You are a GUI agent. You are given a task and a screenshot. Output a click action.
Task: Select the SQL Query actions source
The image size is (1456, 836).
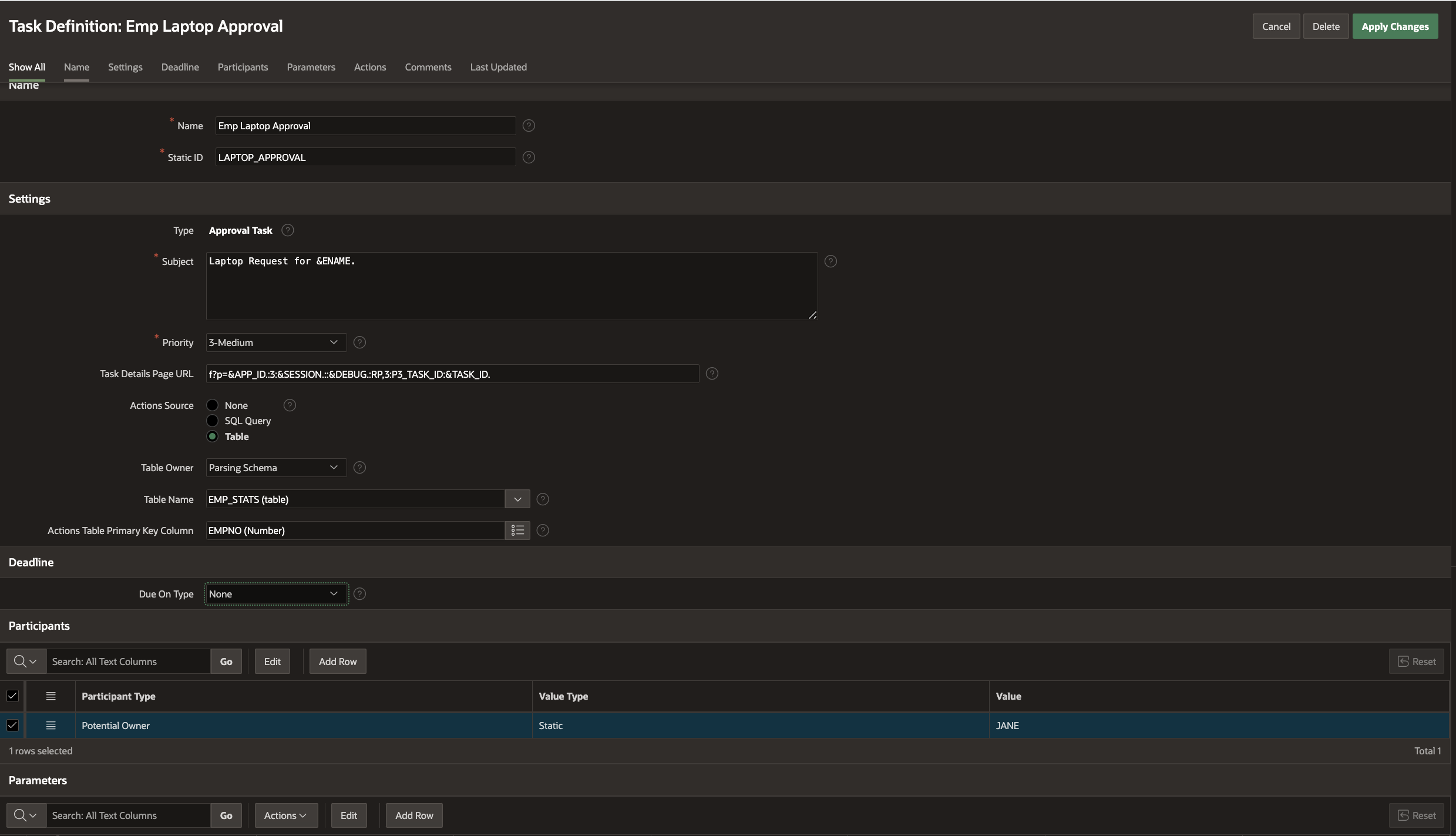[x=213, y=421]
